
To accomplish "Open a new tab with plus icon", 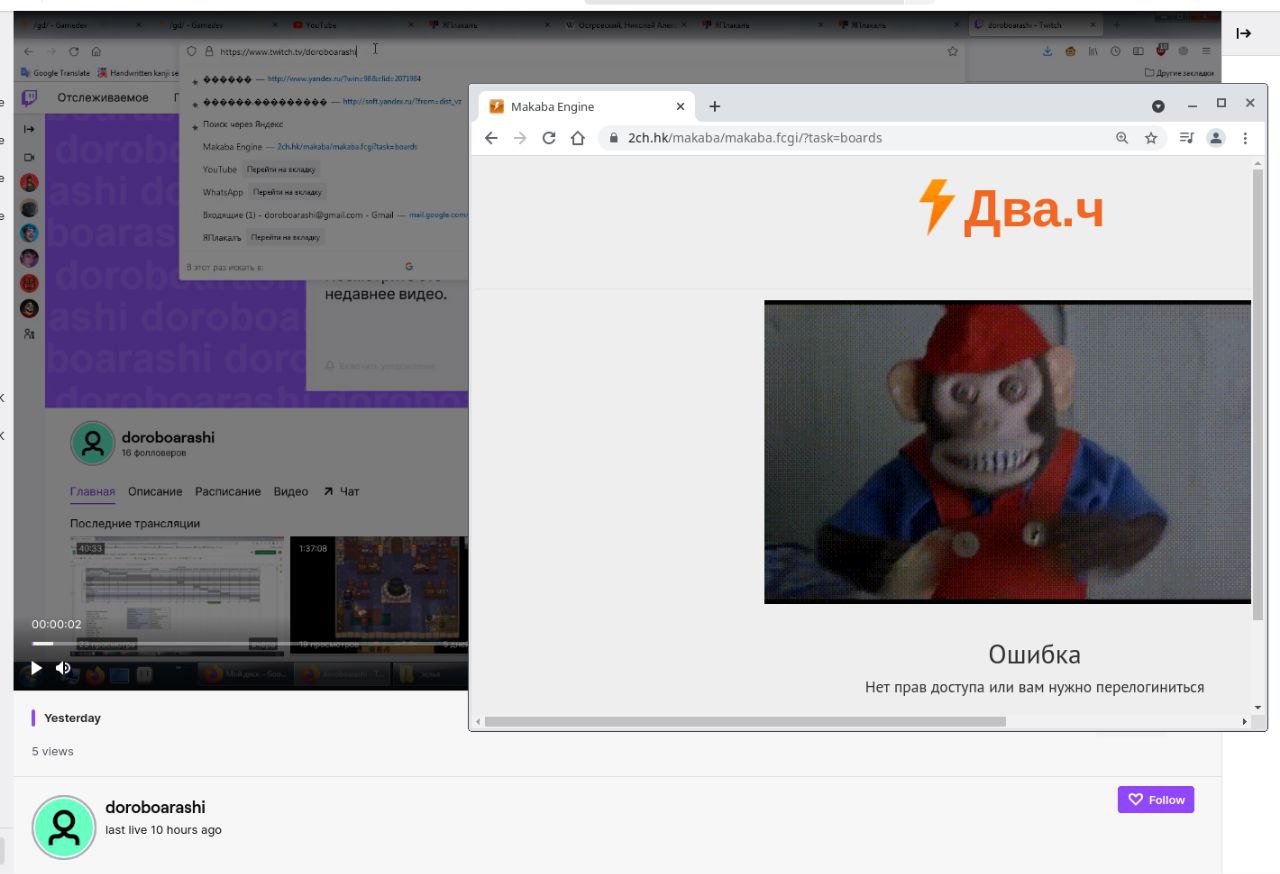I will click(714, 106).
